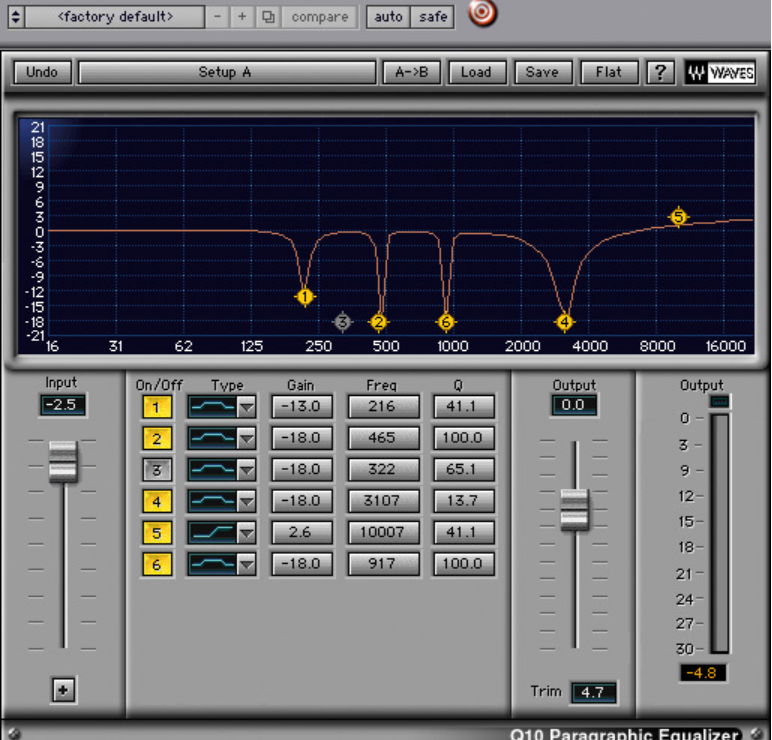
Task: Select band 5 node on the EQ graph
Action: click(x=679, y=217)
